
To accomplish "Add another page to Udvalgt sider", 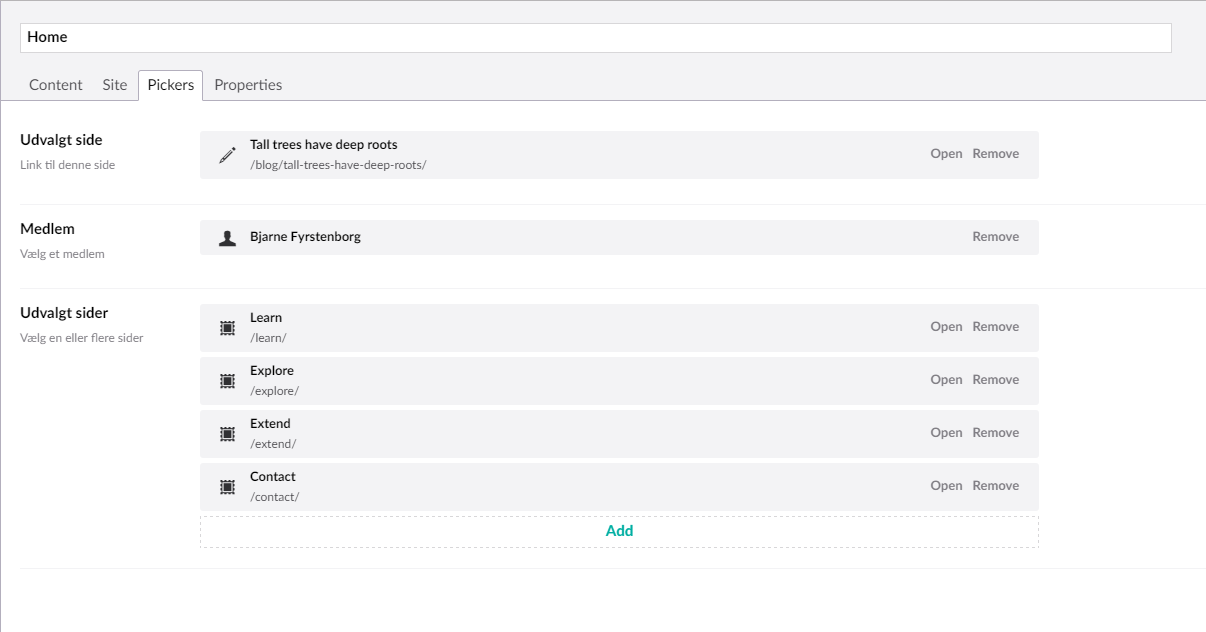I will tap(619, 531).
